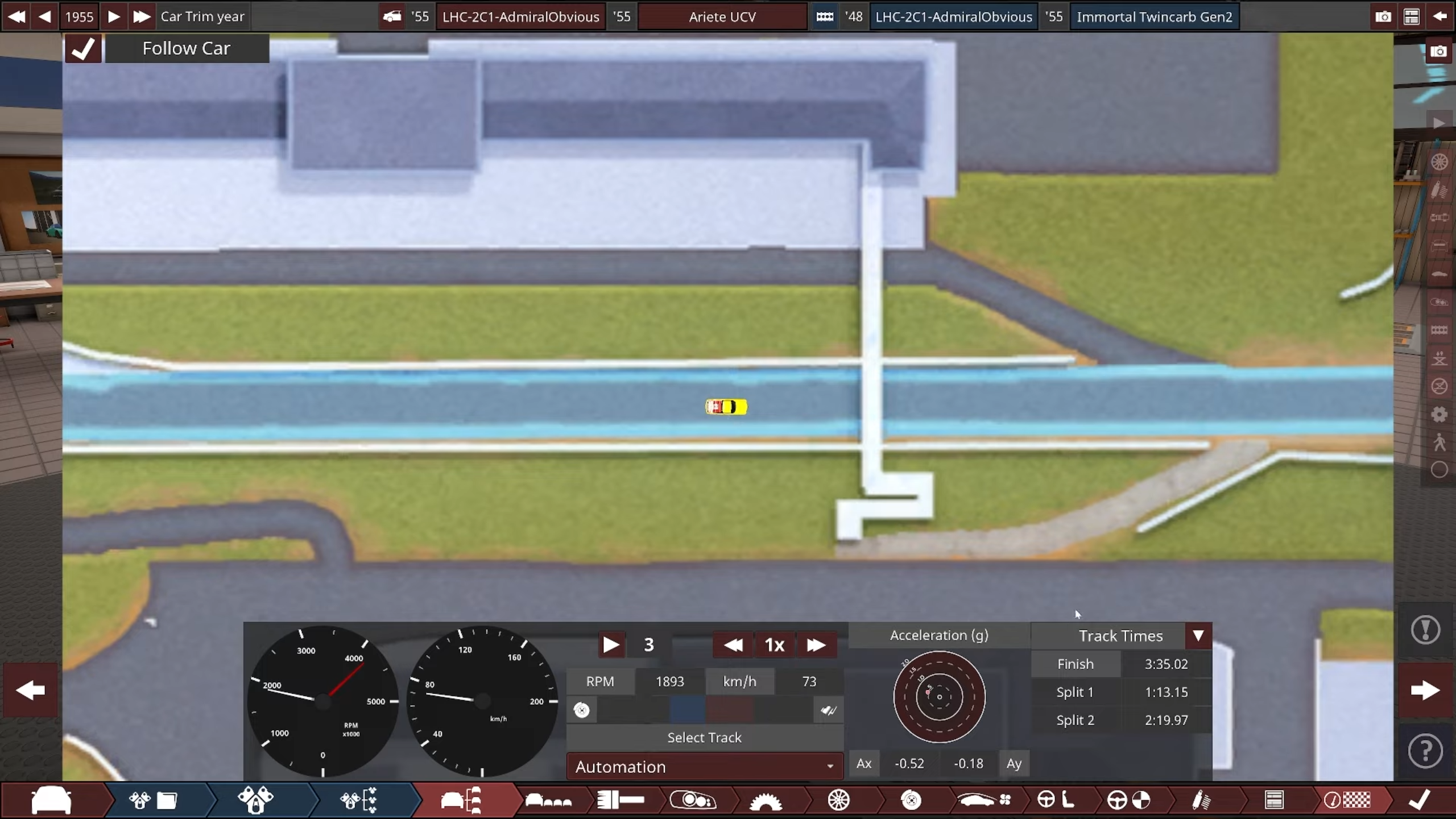The image size is (1456, 819).
Task: Expand the Automation track selector dropdown
Action: pos(830,767)
